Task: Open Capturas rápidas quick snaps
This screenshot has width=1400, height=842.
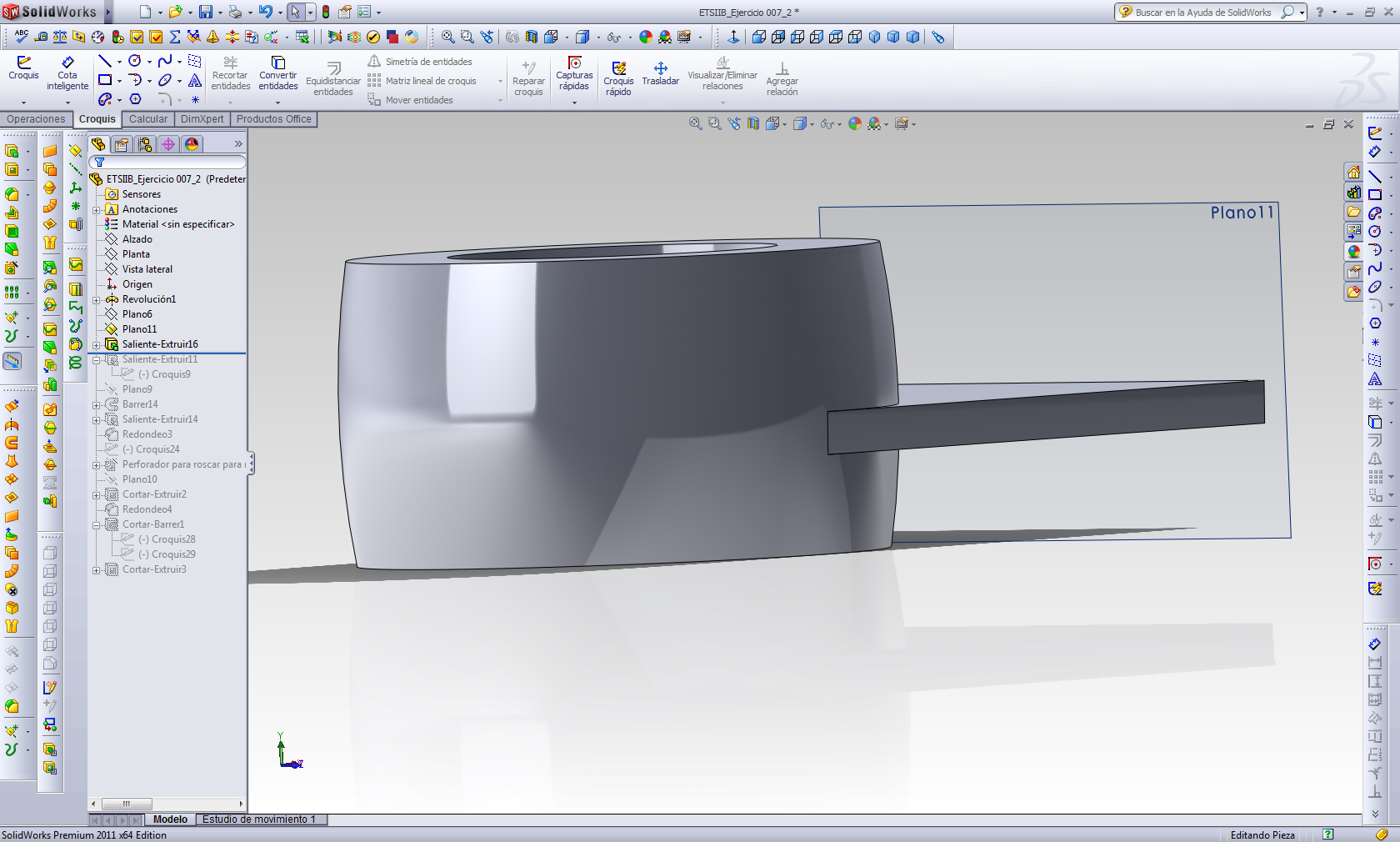Action: 574,73
